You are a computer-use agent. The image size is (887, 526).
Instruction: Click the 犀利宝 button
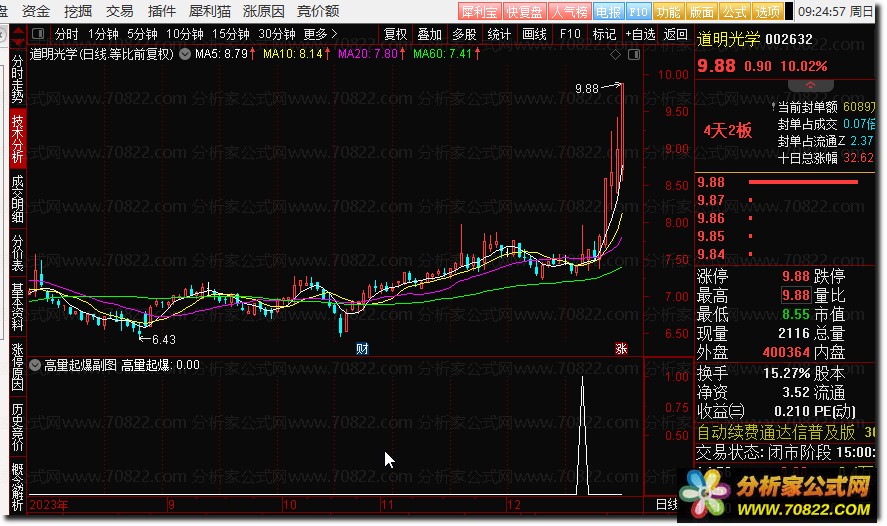(479, 11)
